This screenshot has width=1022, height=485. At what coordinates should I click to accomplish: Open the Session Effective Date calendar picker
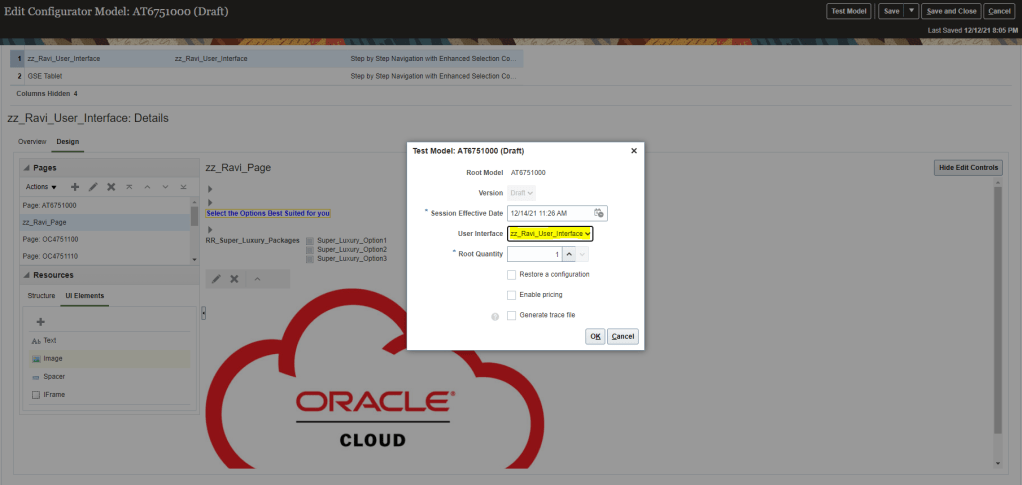click(x=598, y=213)
